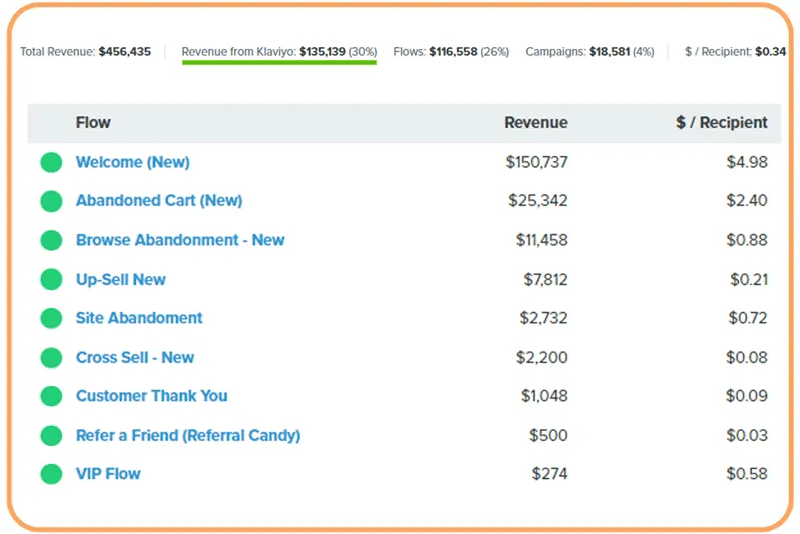800x534 pixels.
Task: Click green status dot for Welcome (New)
Action: click(51, 162)
